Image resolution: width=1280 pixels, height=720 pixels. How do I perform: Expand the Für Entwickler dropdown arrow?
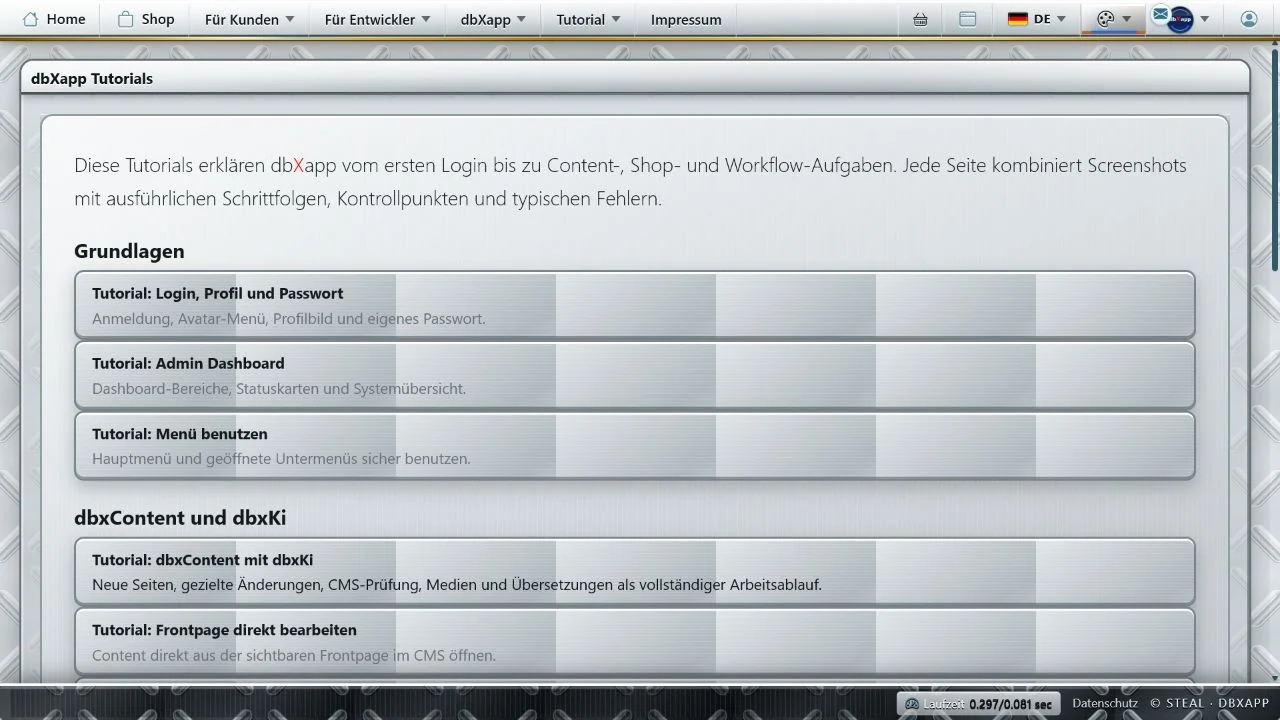425,19
